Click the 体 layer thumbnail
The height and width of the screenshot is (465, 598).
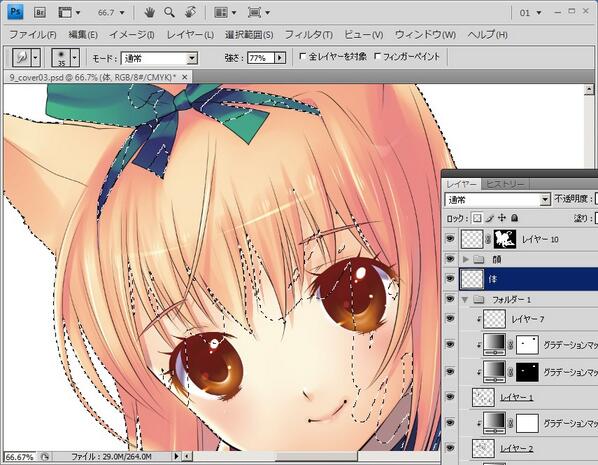(472, 279)
